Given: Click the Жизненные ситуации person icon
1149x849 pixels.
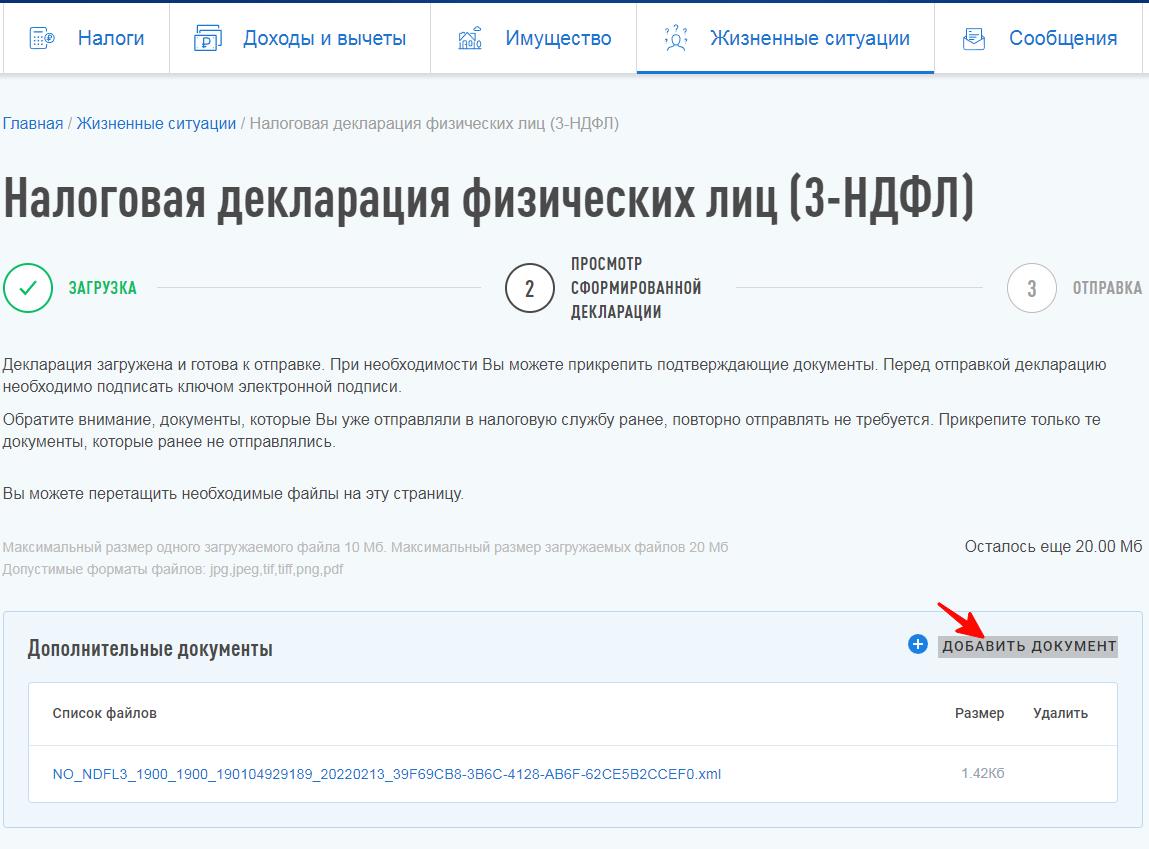Looking at the screenshot, I should coord(675,39).
